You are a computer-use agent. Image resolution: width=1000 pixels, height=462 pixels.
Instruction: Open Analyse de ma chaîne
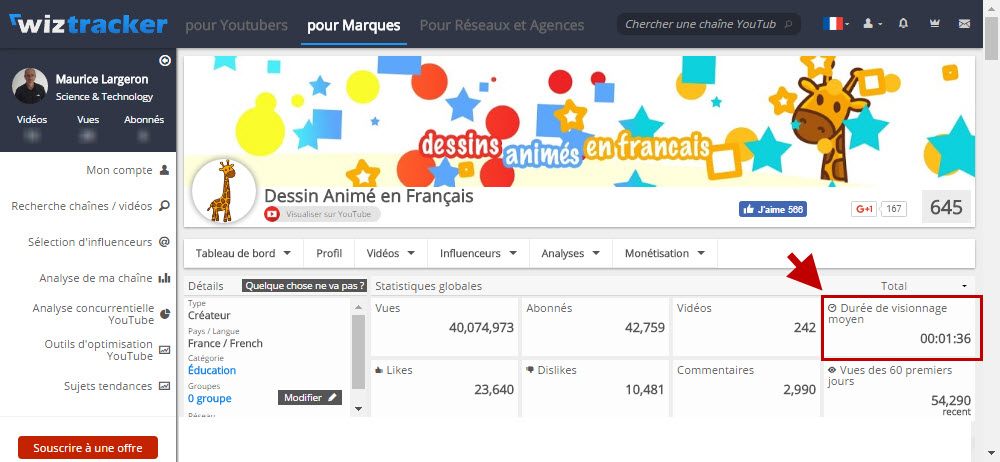tap(96, 278)
